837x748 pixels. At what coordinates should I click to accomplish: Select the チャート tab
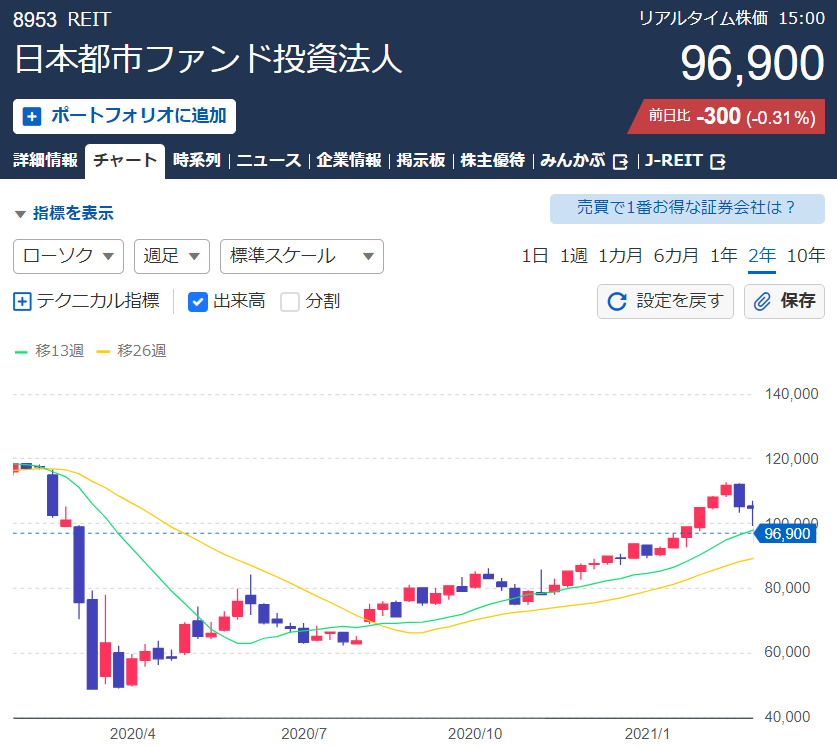point(125,161)
